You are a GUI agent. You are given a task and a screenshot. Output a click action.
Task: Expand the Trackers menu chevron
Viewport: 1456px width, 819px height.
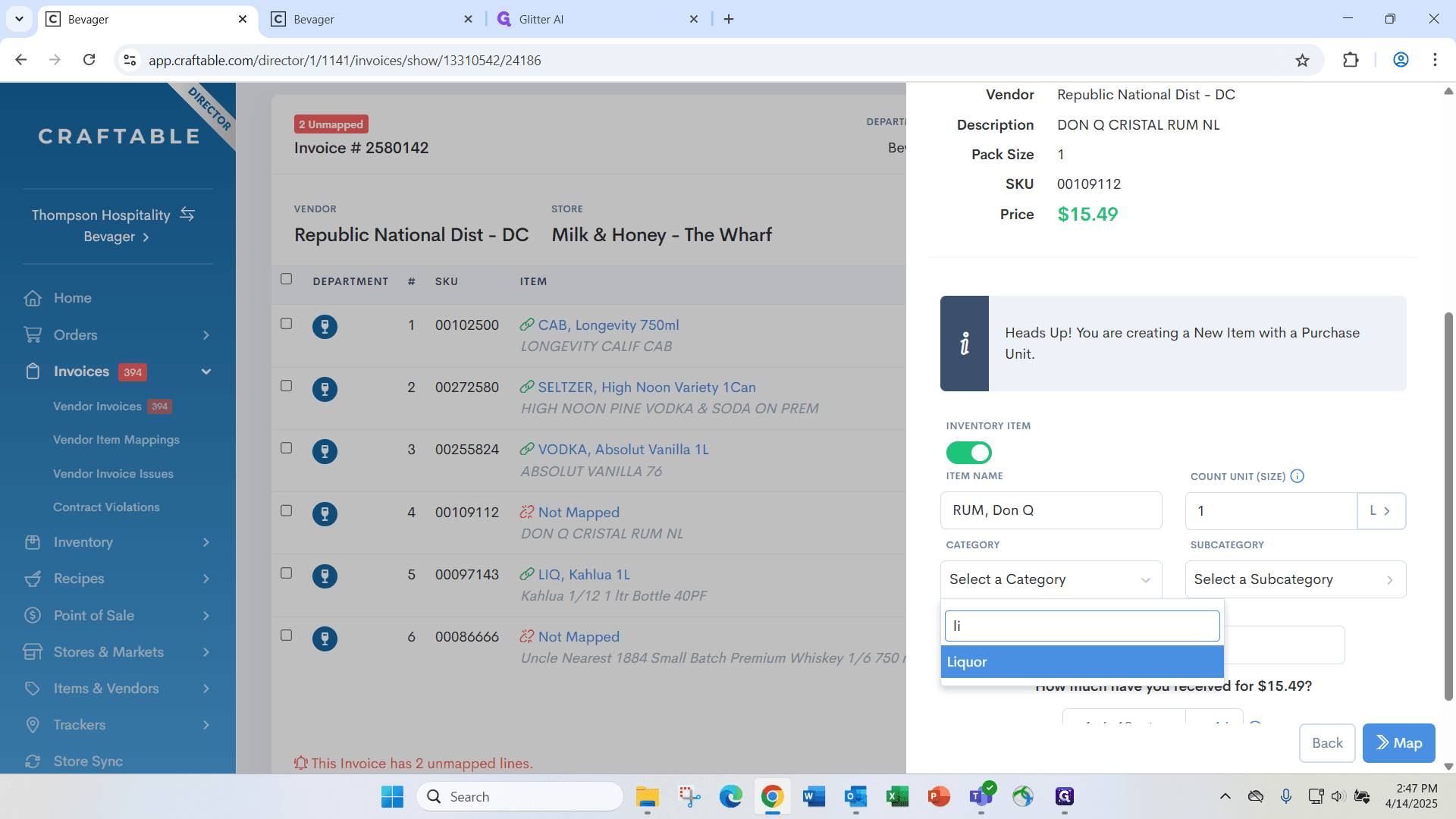coord(206,725)
